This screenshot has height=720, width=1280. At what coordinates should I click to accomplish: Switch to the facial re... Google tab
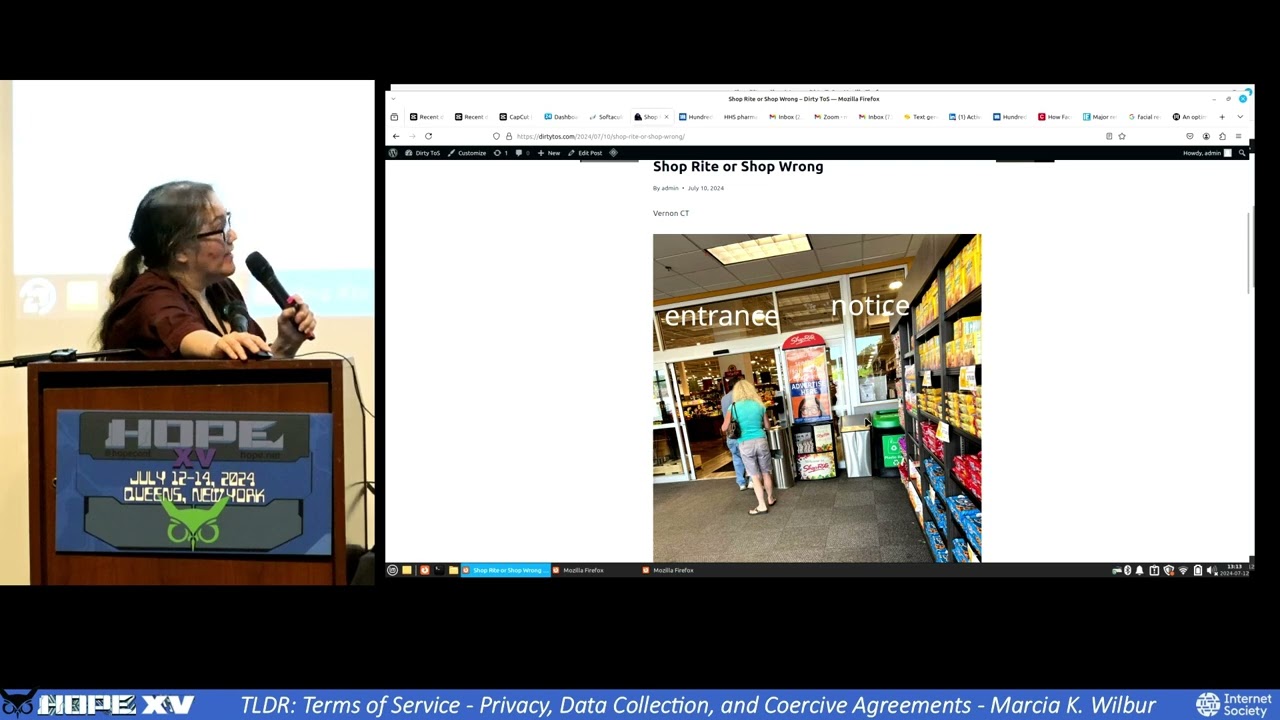tap(1144, 117)
